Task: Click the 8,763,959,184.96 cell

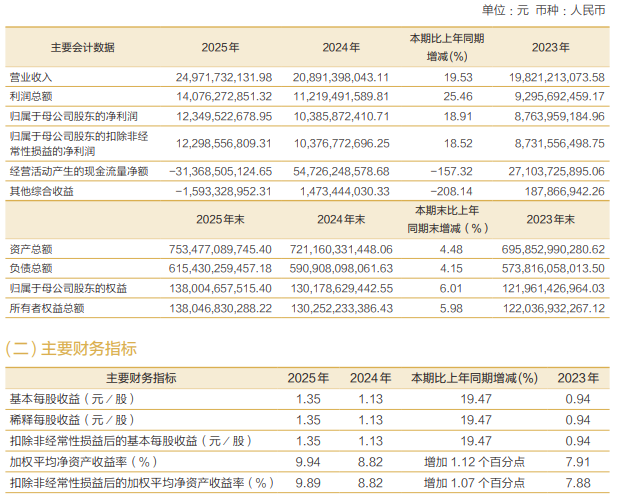Action: click(560, 117)
